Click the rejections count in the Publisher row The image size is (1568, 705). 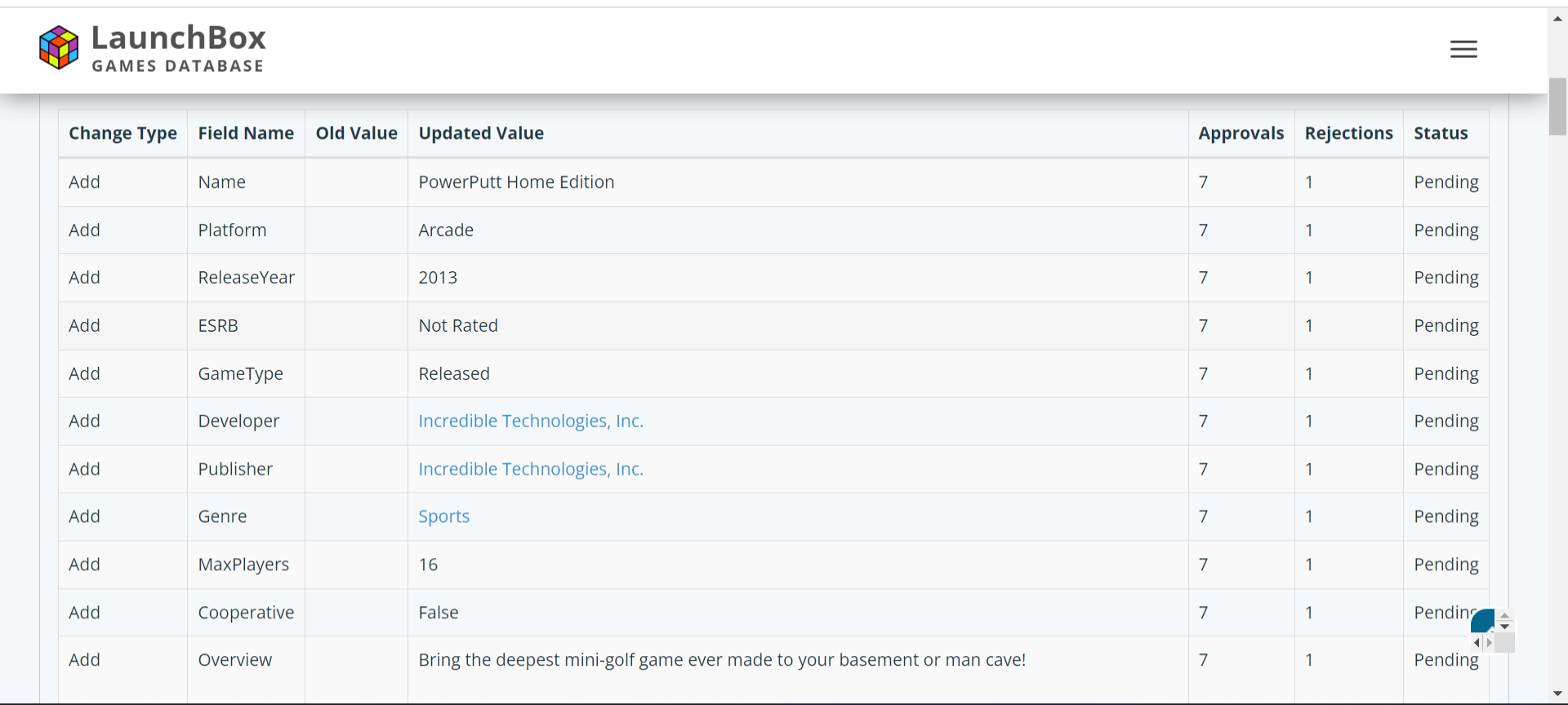click(x=1309, y=469)
